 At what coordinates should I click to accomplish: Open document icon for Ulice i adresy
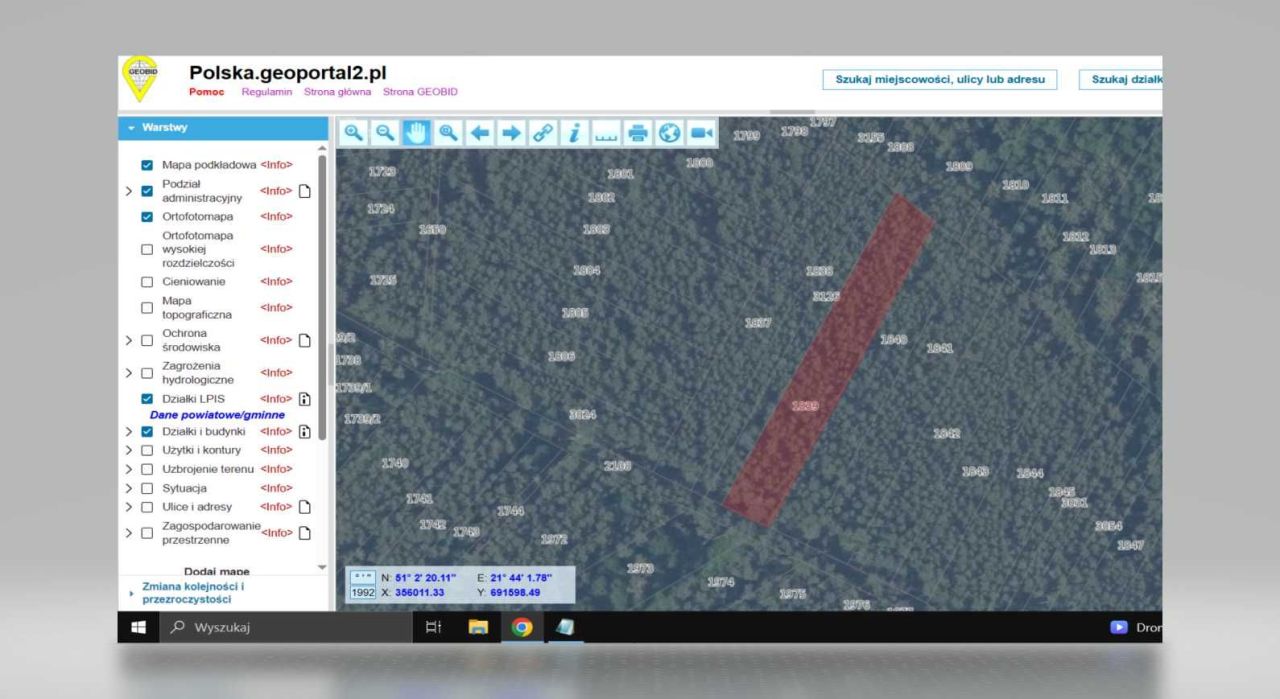(x=306, y=507)
